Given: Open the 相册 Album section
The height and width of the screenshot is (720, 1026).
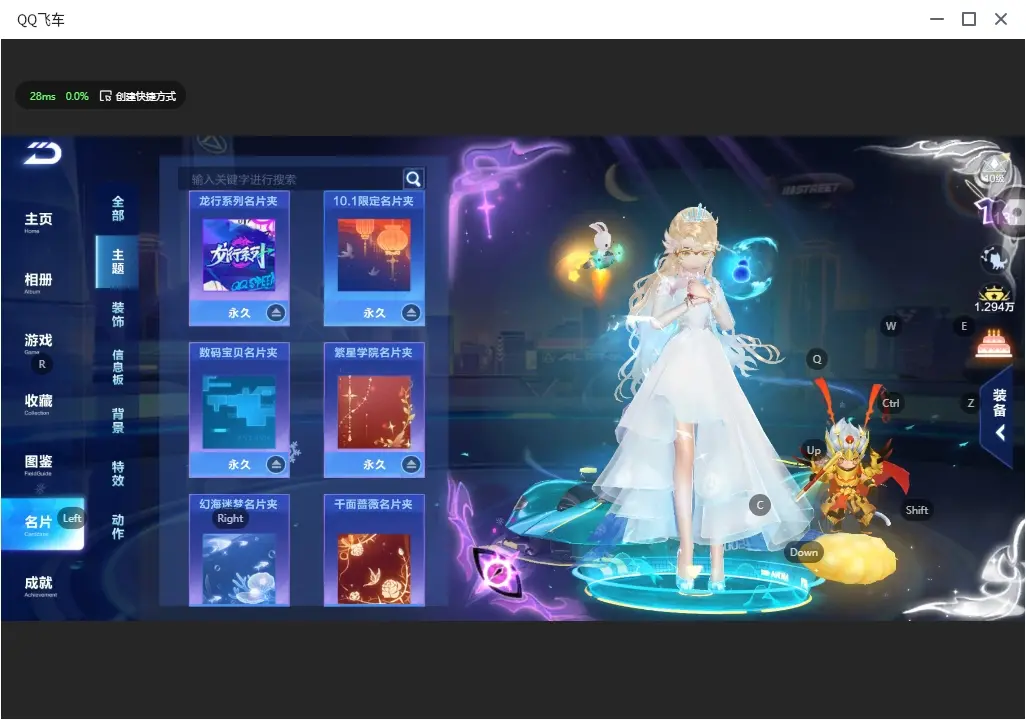Looking at the screenshot, I should pos(39,282).
